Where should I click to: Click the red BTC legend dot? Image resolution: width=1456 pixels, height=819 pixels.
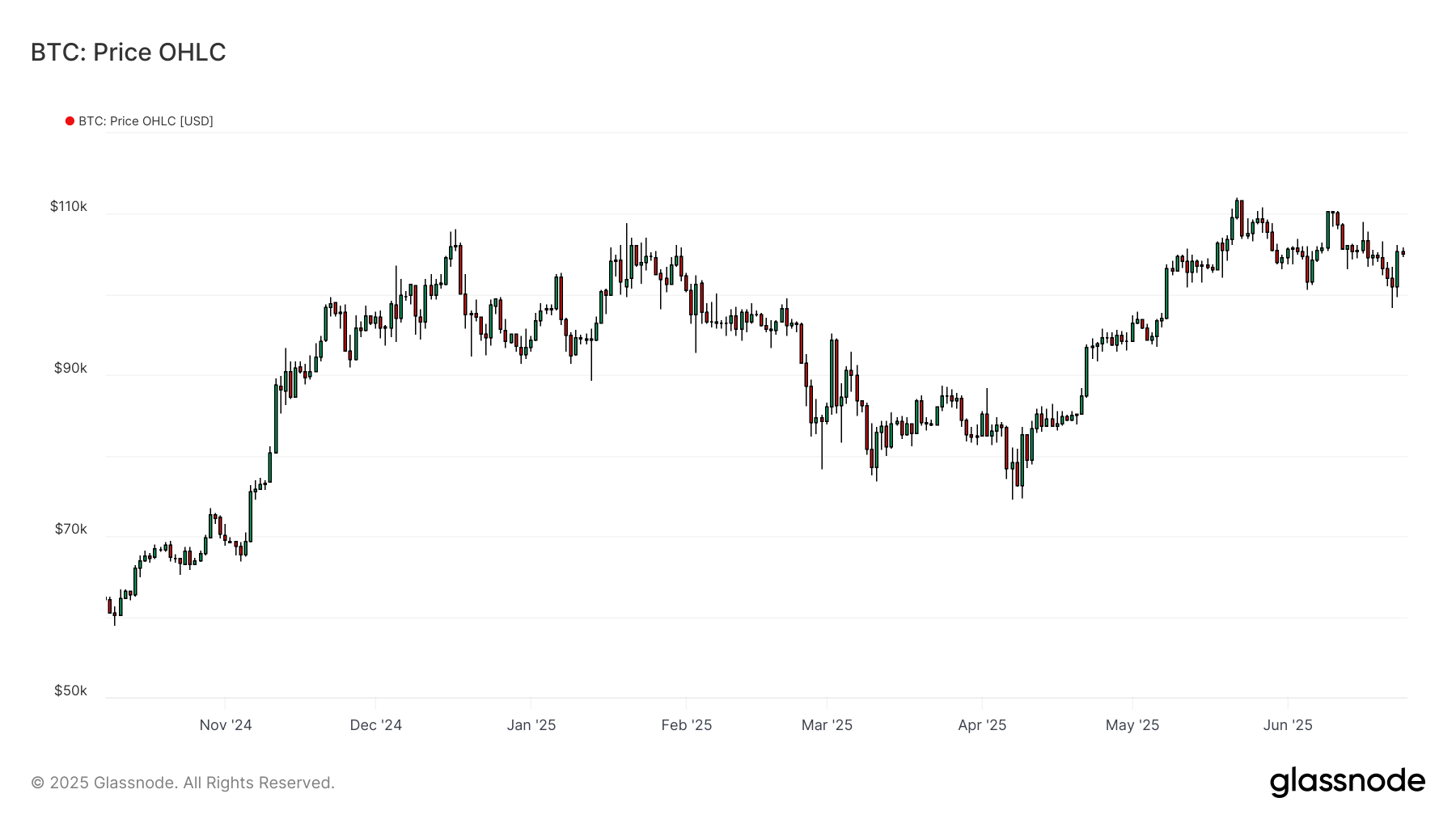click(x=70, y=121)
